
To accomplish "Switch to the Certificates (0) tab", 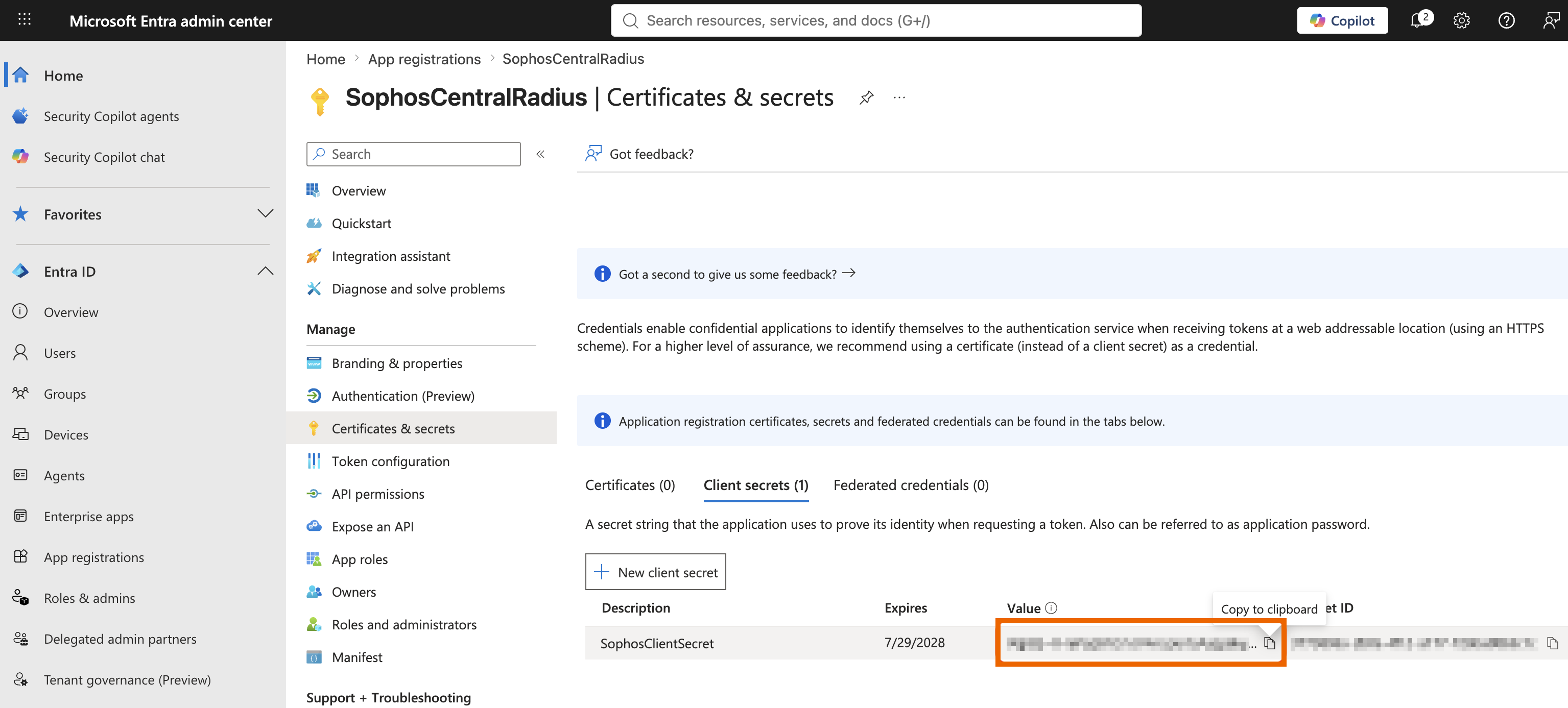I will pos(629,485).
